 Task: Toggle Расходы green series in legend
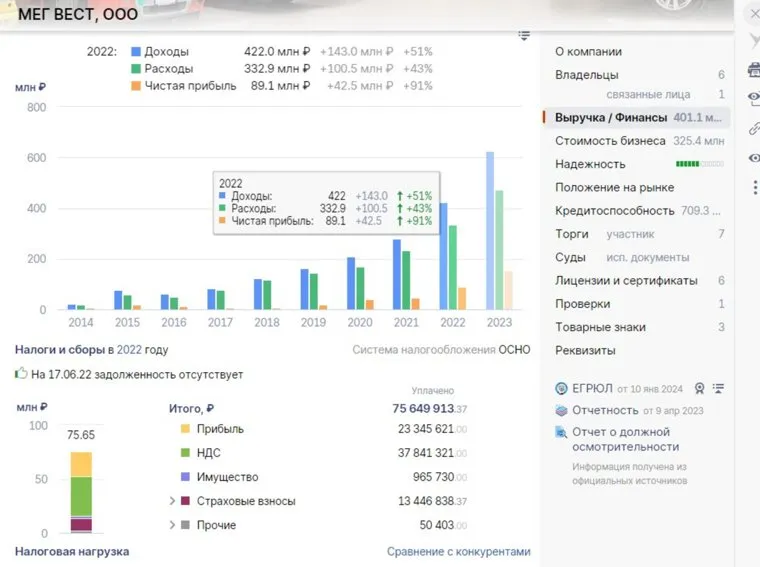point(135,69)
